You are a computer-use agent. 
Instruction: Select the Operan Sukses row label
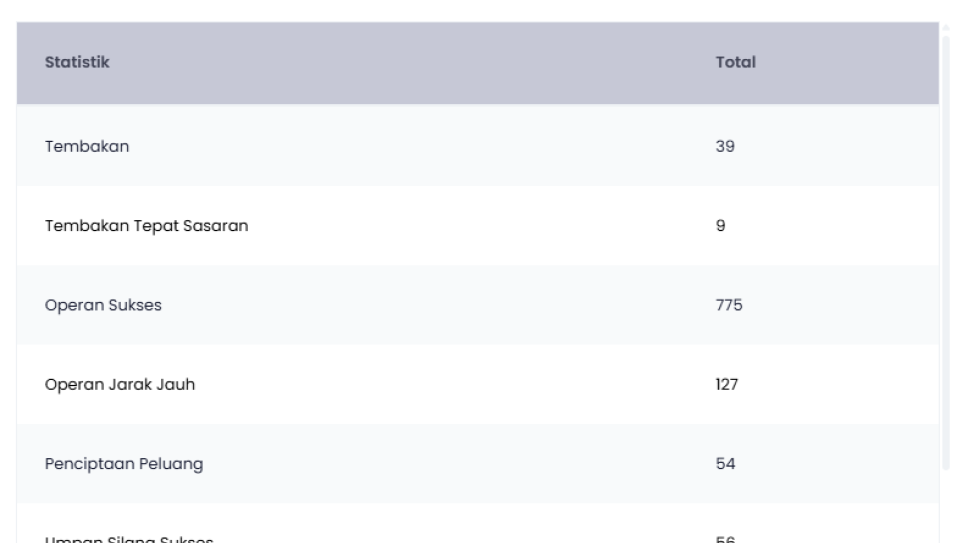pyautogui.click(x=103, y=306)
